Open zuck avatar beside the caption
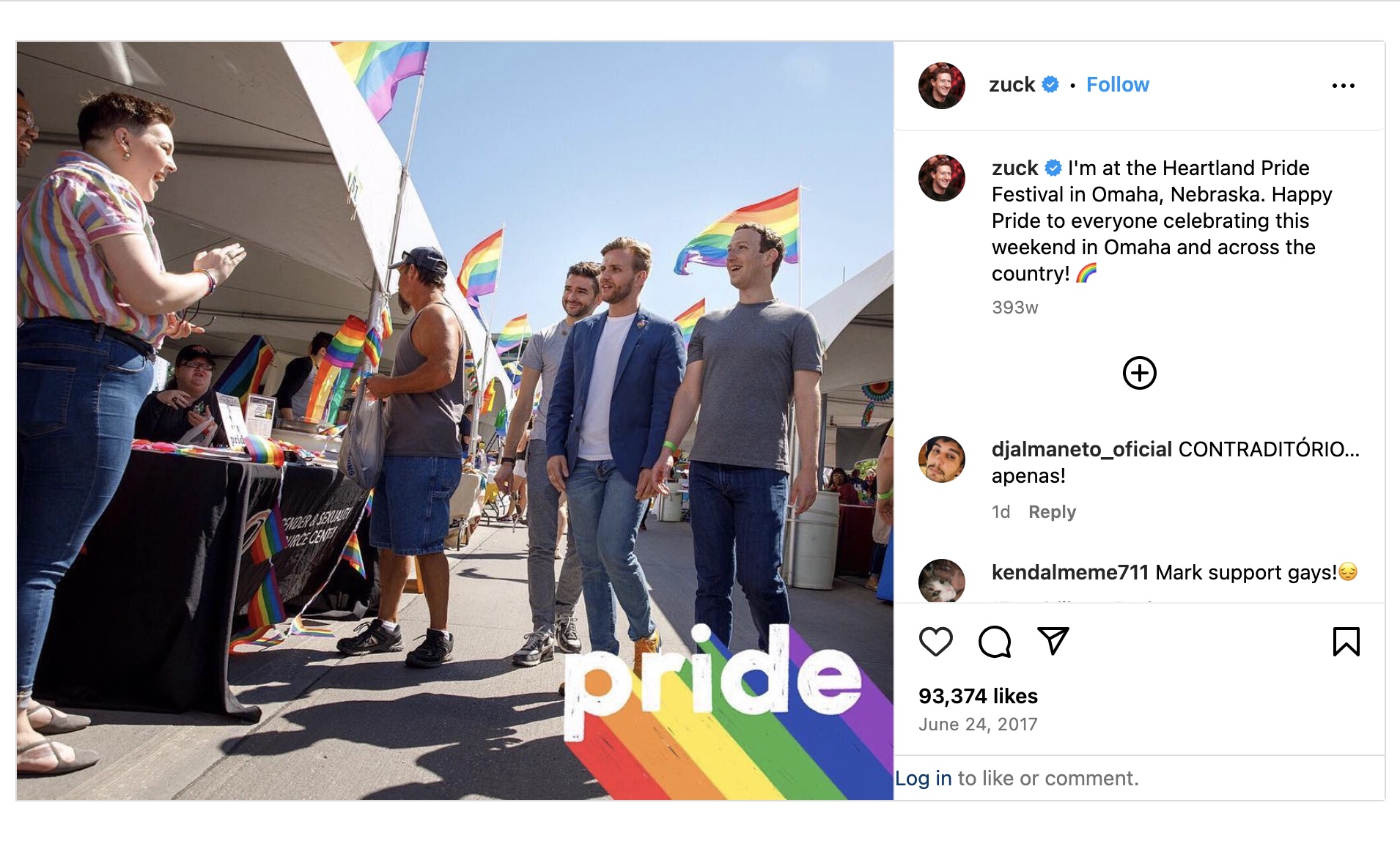The height and width of the screenshot is (841, 1400). 942,178
